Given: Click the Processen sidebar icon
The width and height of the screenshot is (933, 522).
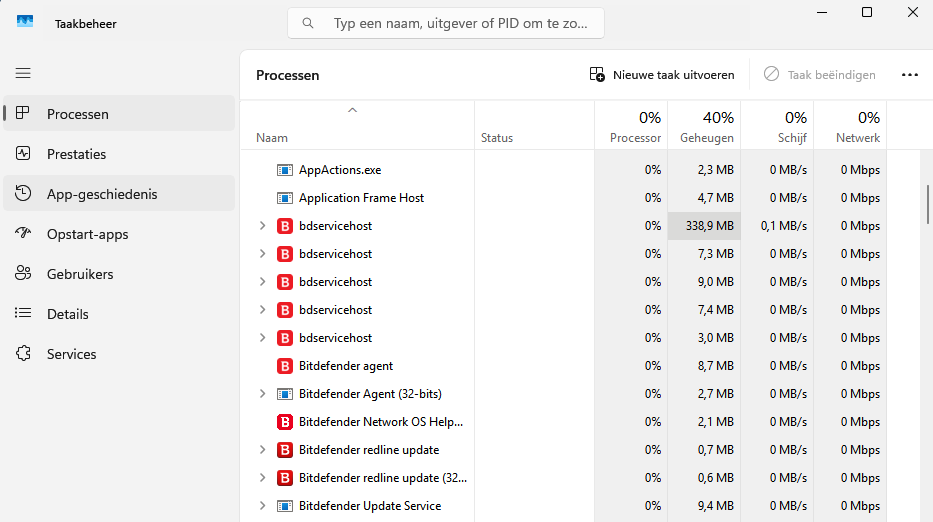Looking at the screenshot, I should click(x=23, y=113).
